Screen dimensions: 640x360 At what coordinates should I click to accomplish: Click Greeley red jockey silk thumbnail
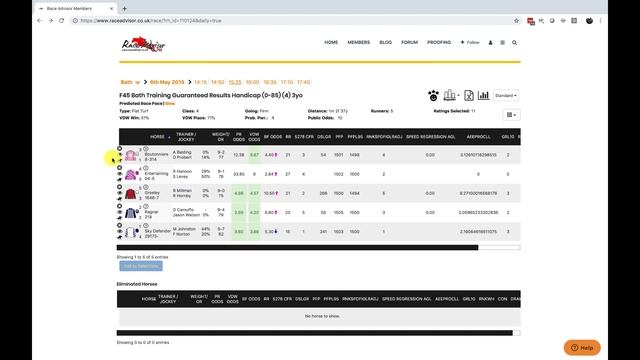pos(131,193)
